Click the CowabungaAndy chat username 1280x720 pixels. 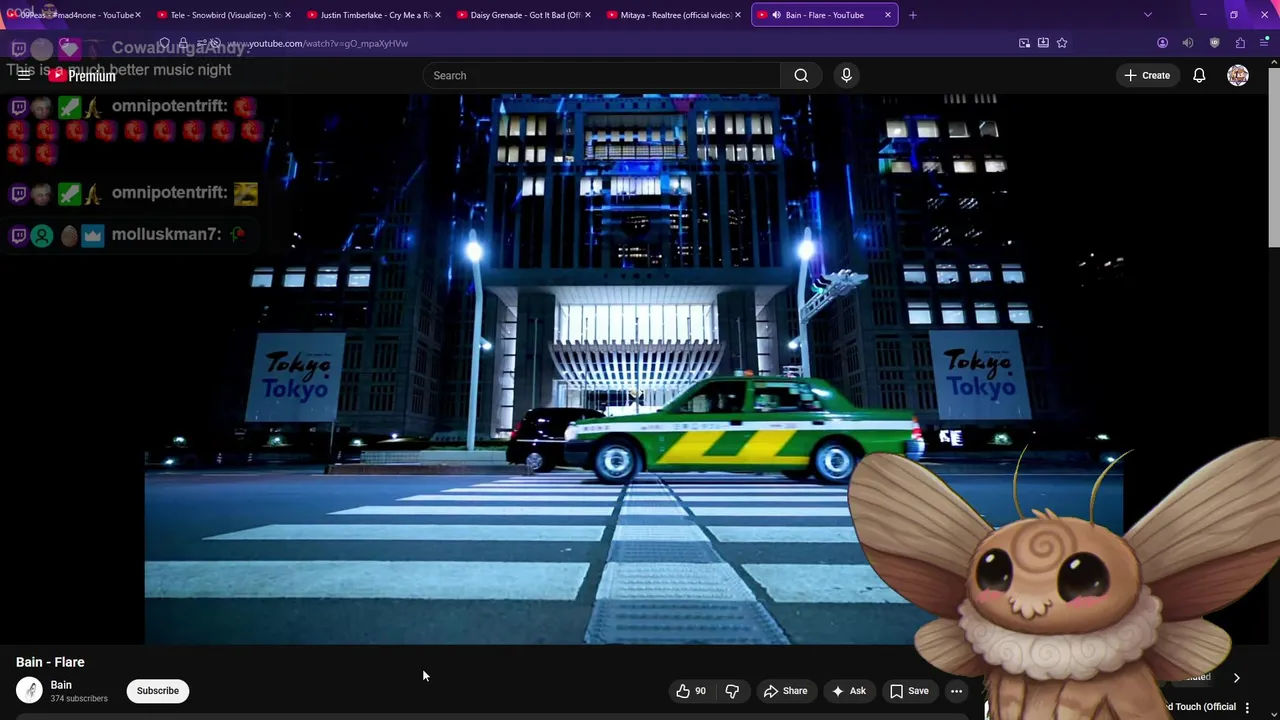pyautogui.click(x=181, y=48)
